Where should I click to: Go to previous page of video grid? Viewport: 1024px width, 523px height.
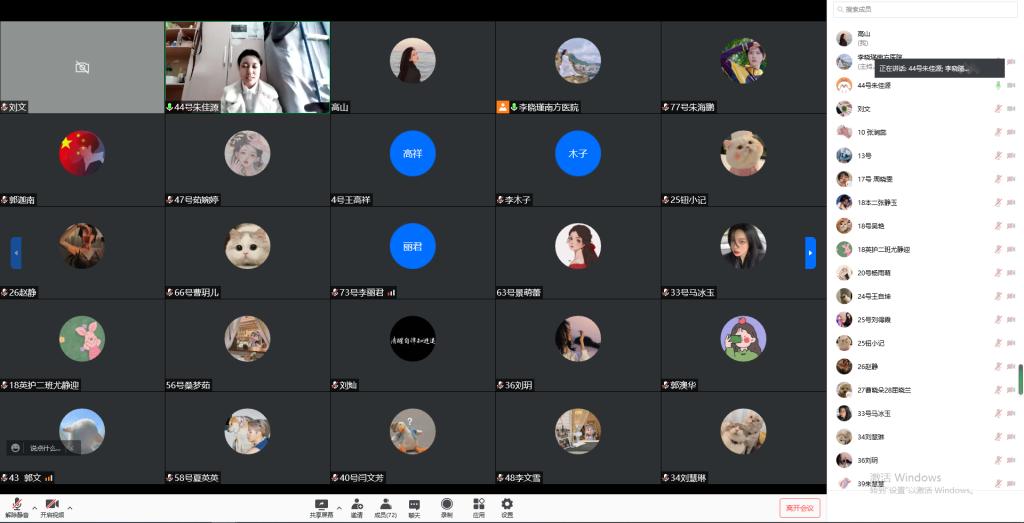click(16, 253)
